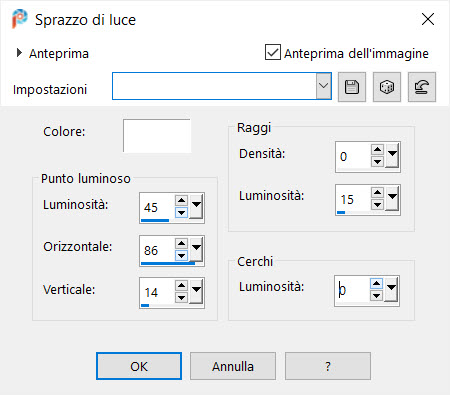This screenshot has width=450, height=395.
Task: Click the Verticale value field 14
Action: [157, 292]
